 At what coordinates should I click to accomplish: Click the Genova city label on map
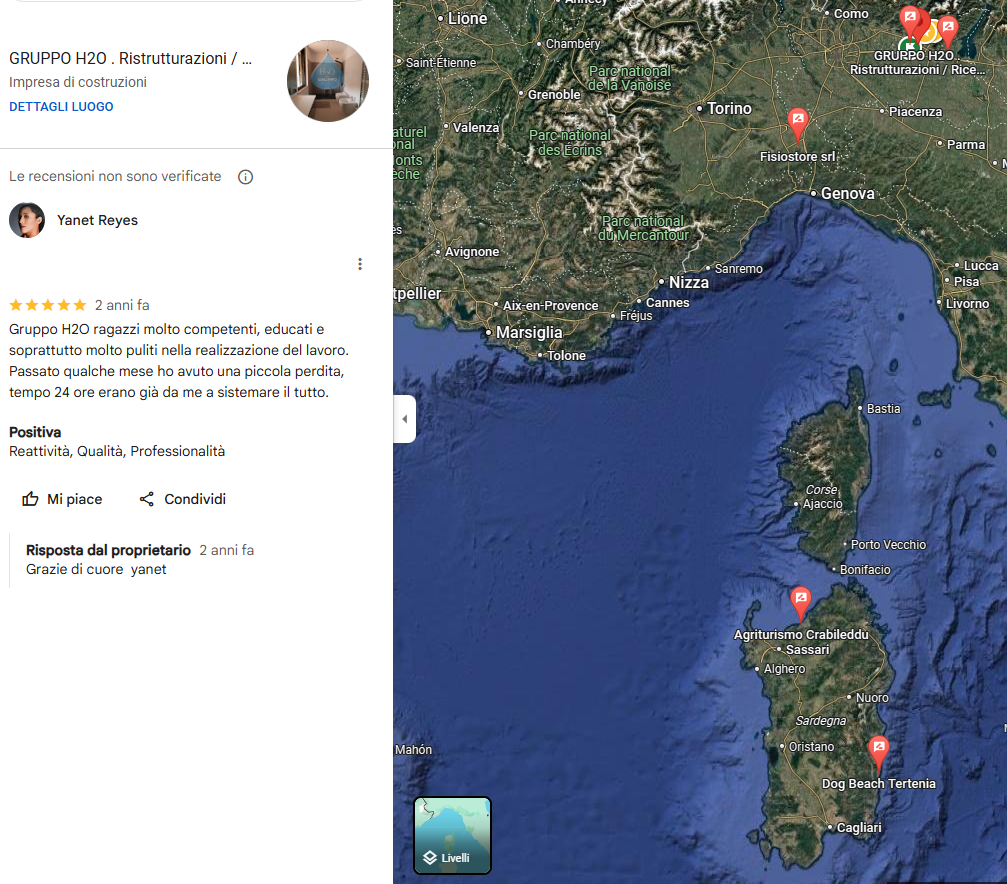click(x=847, y=193)
